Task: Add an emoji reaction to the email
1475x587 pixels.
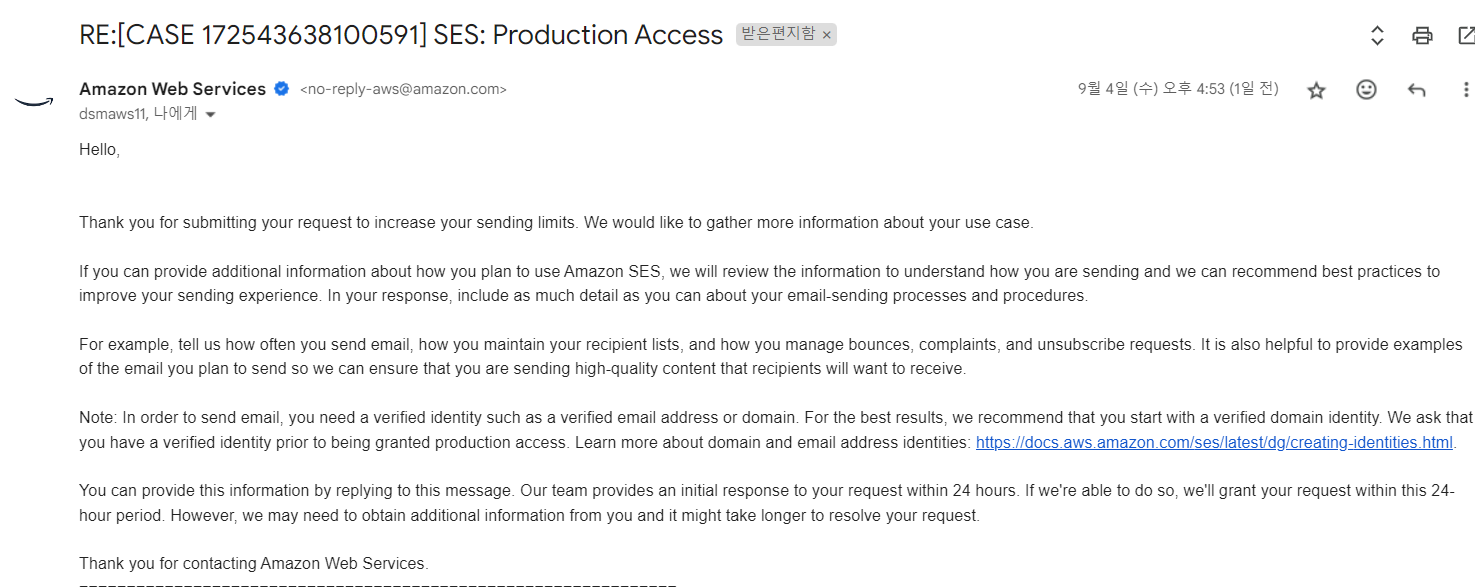Action: (x=1366, y=90)
